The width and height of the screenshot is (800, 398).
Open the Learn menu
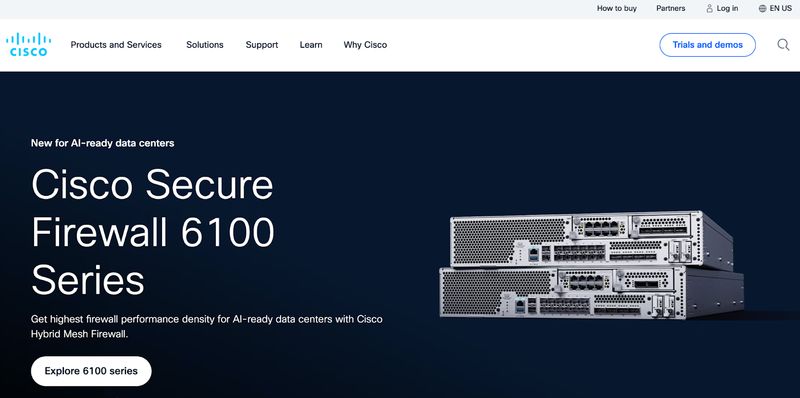pyautogui.click(x=311, y=45)
